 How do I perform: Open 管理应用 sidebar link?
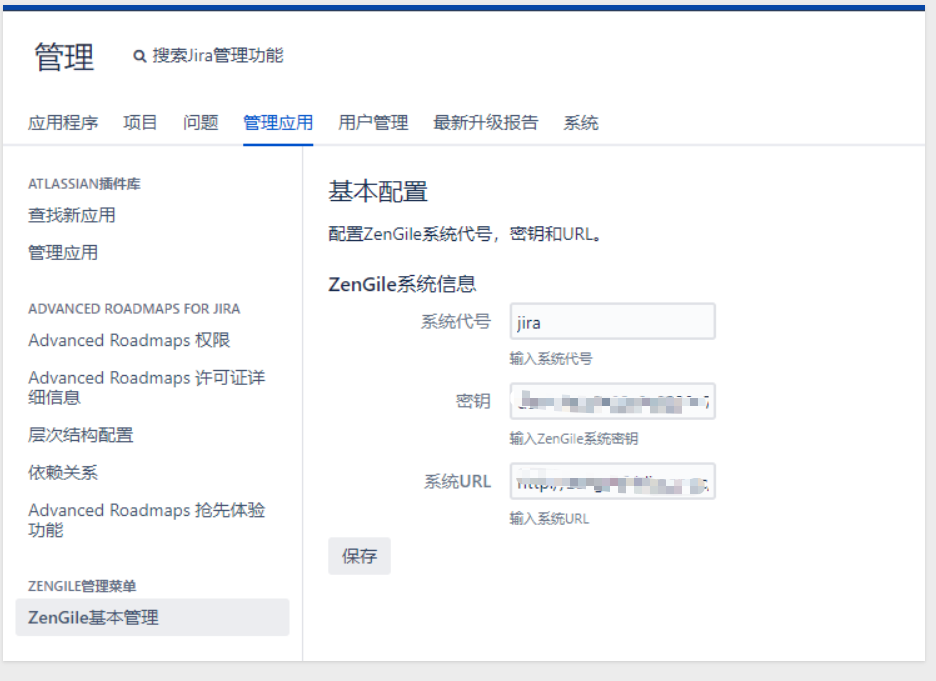click(x=63, y=253)
